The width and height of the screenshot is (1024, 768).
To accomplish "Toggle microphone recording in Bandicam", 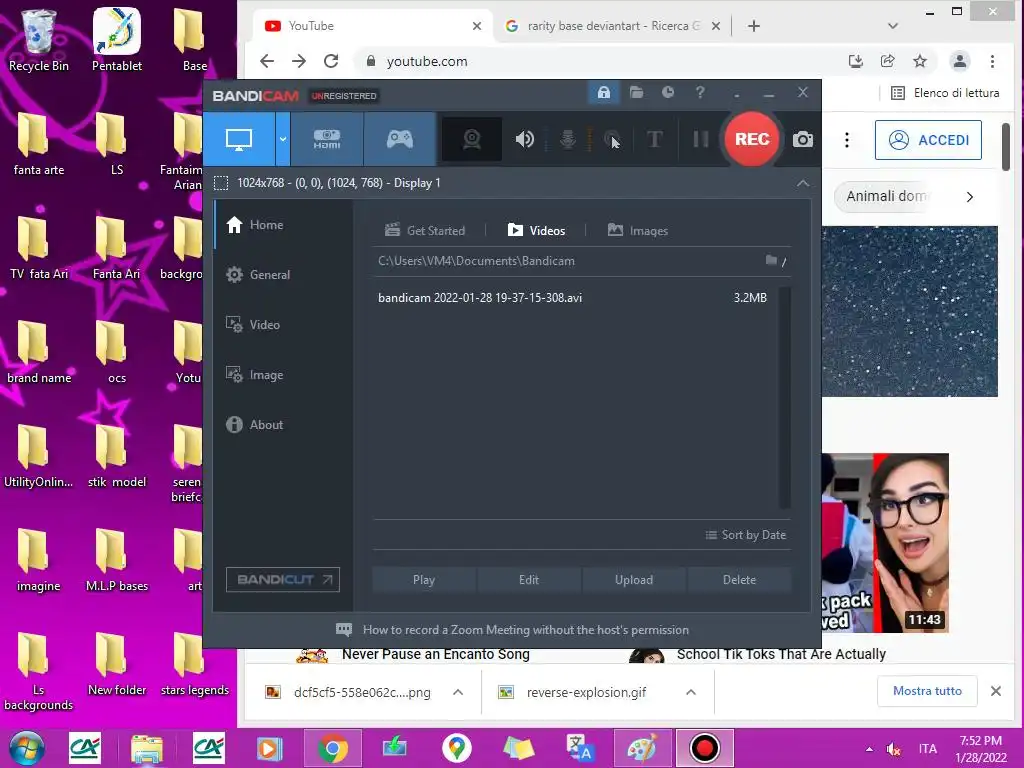I will (568, 139).
